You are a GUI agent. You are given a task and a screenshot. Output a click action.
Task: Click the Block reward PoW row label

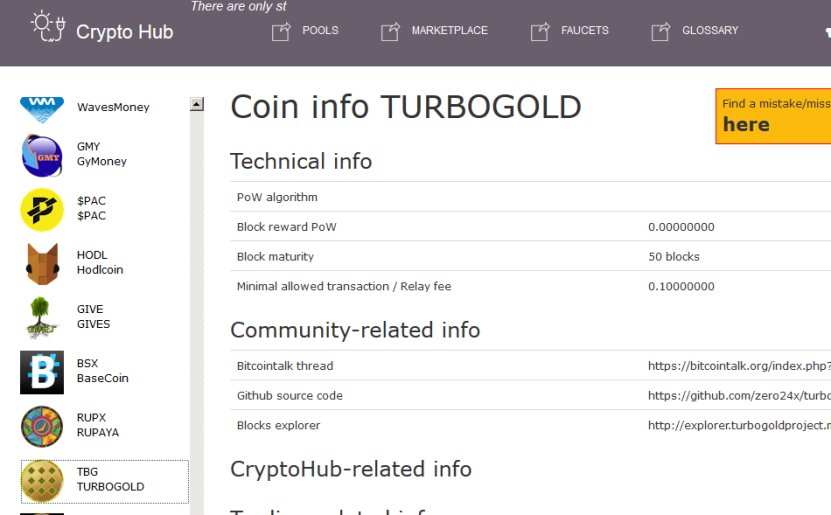coord(286,227)
